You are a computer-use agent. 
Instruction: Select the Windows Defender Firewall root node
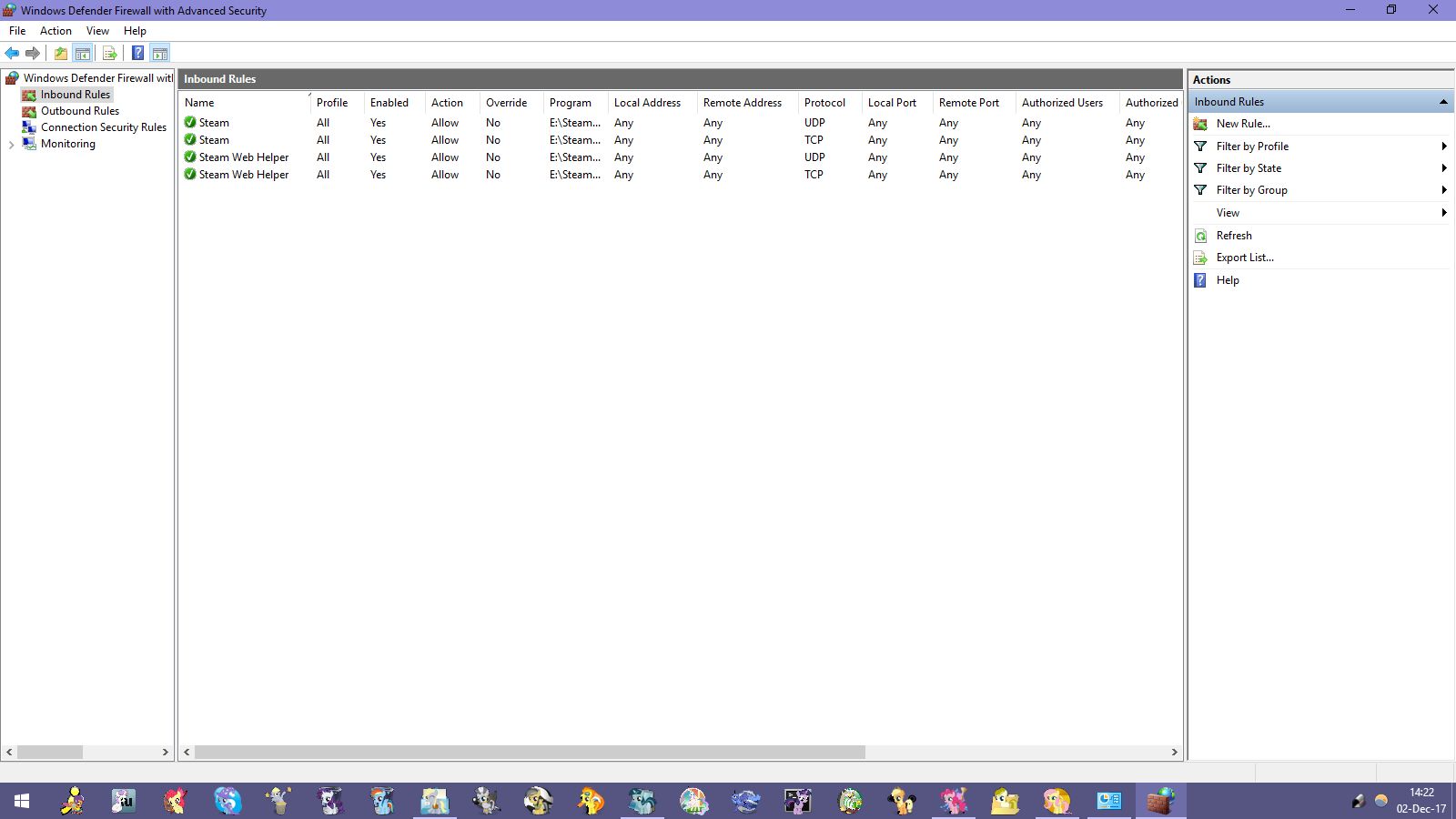click(x=97, y=78)
